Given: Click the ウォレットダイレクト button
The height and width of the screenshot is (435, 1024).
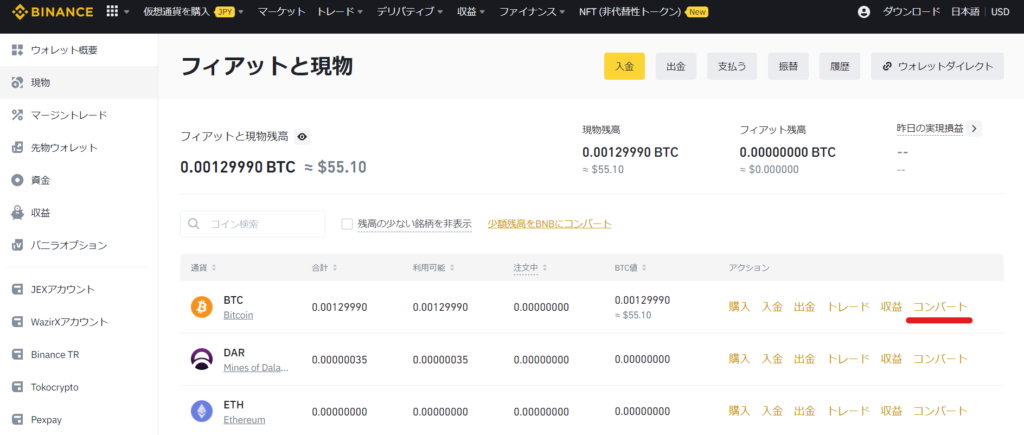Looking at the screenshot, I should point(937,66).
